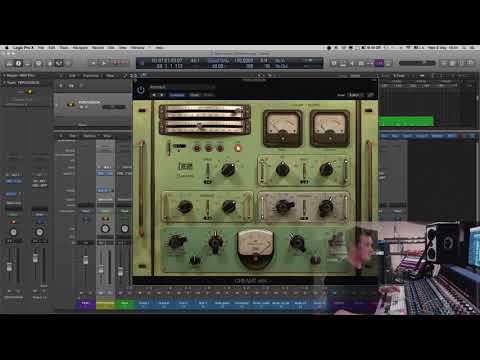Collapse the Region MIDI Thru inspector section
Image resolution: width=480 pixels, height=360 pixels.
pos(4,76)
